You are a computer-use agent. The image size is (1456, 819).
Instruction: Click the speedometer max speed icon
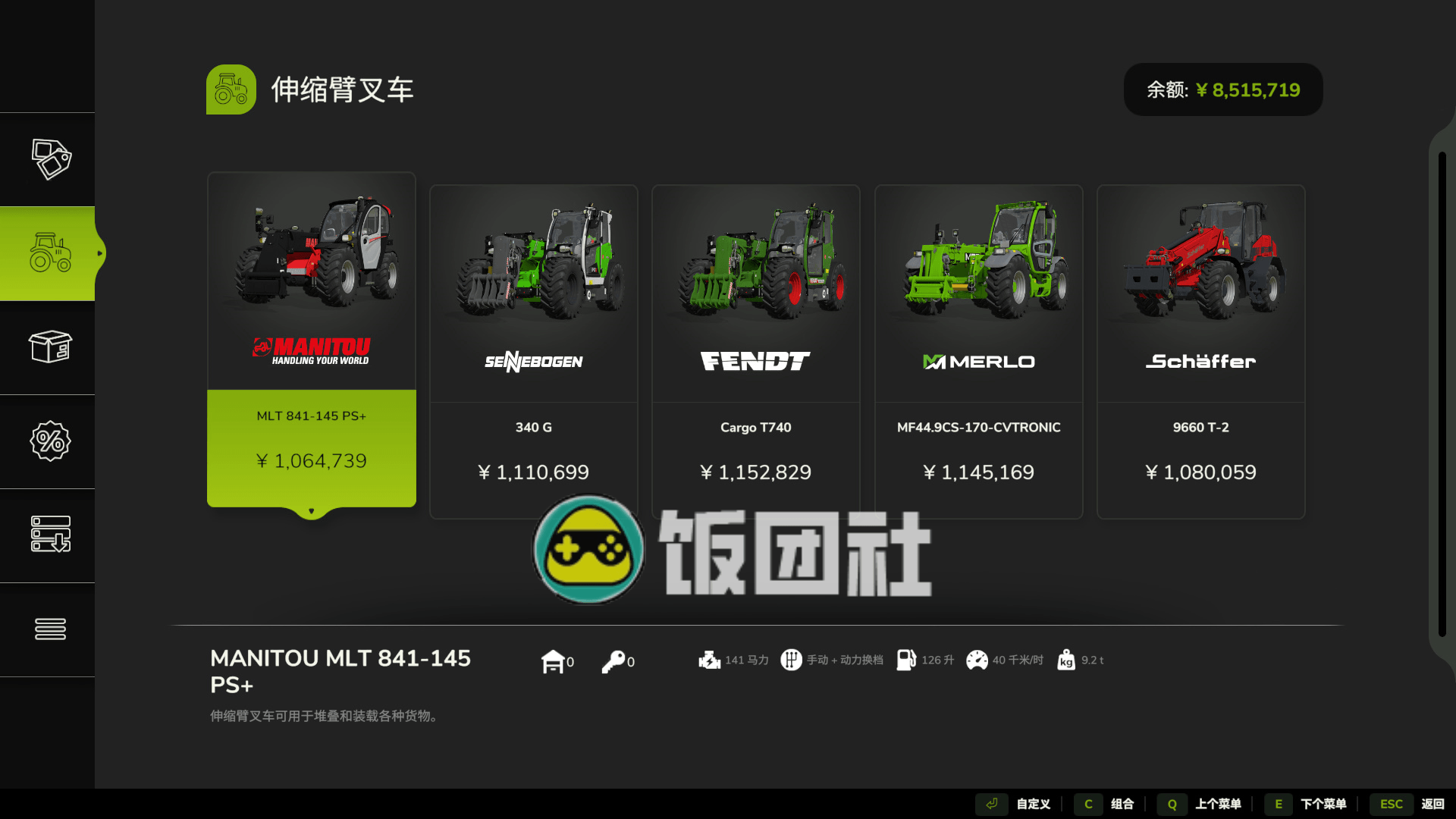pyautogui.click(x=977, y=661)
